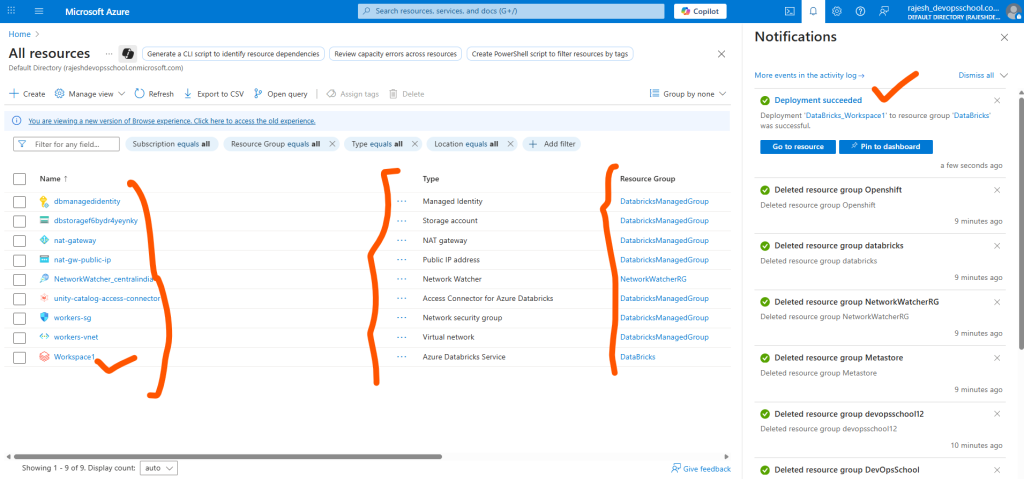The height and width of the screenshot is (479, 1024).
Task: Open the context menu dots for dbmanagedidentity
Action: (402, 201)
